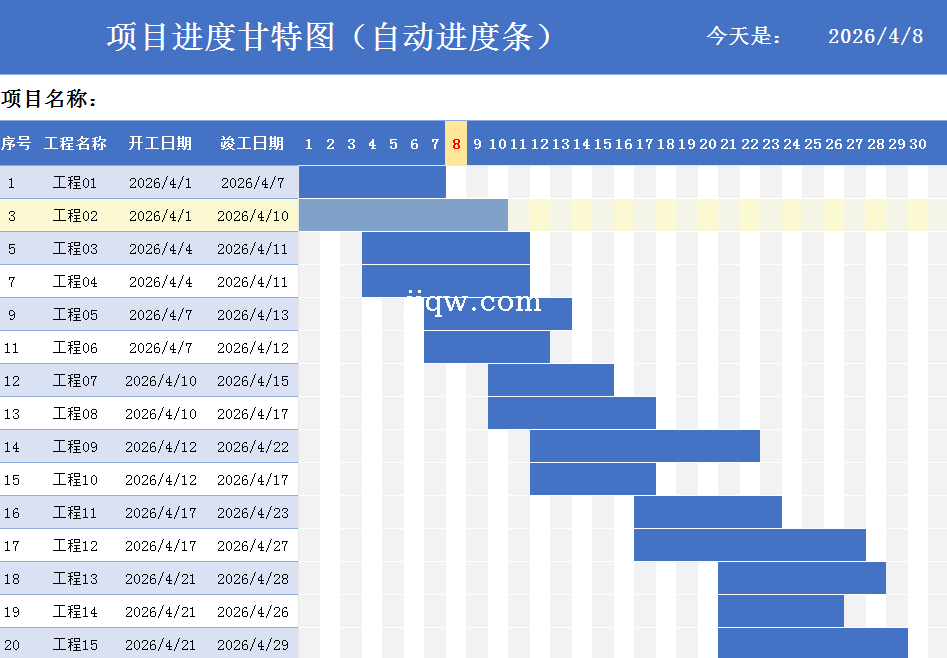947x658 pixels.
Task: Select the 工程05 end date 2026/4/13
Action: (252, 315)
